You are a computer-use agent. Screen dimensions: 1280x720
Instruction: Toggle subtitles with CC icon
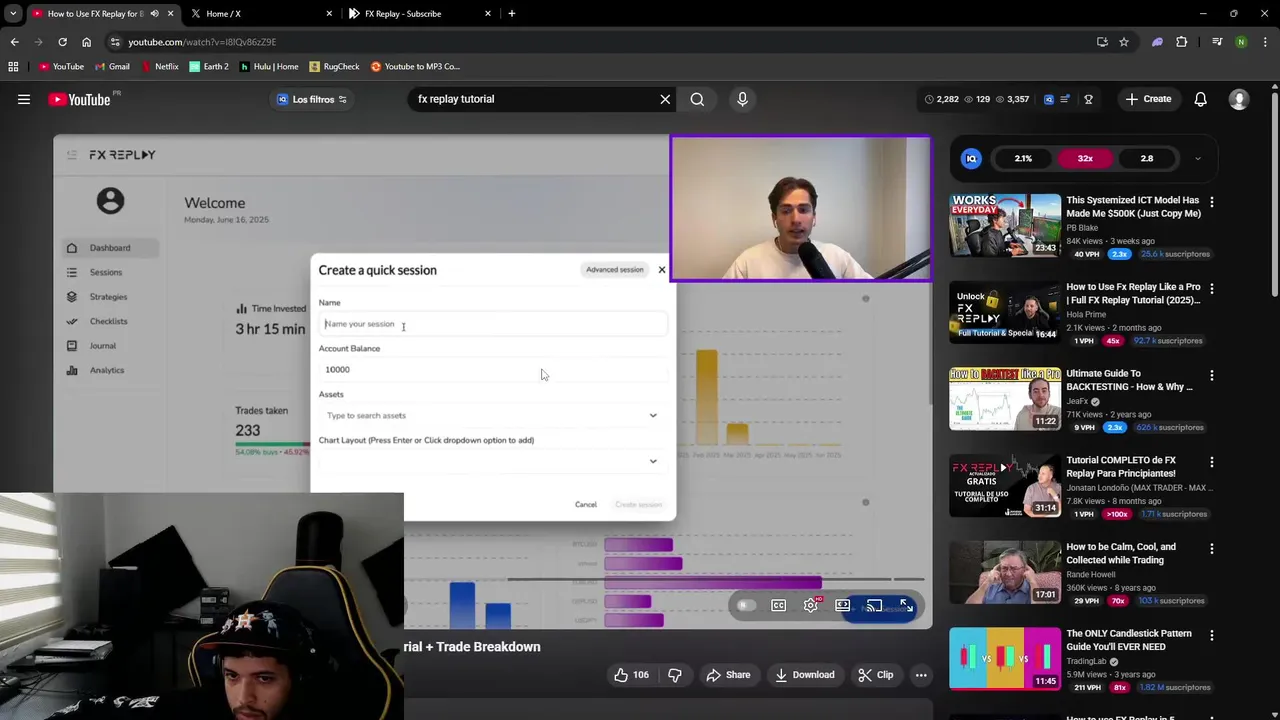coord(778,605)
